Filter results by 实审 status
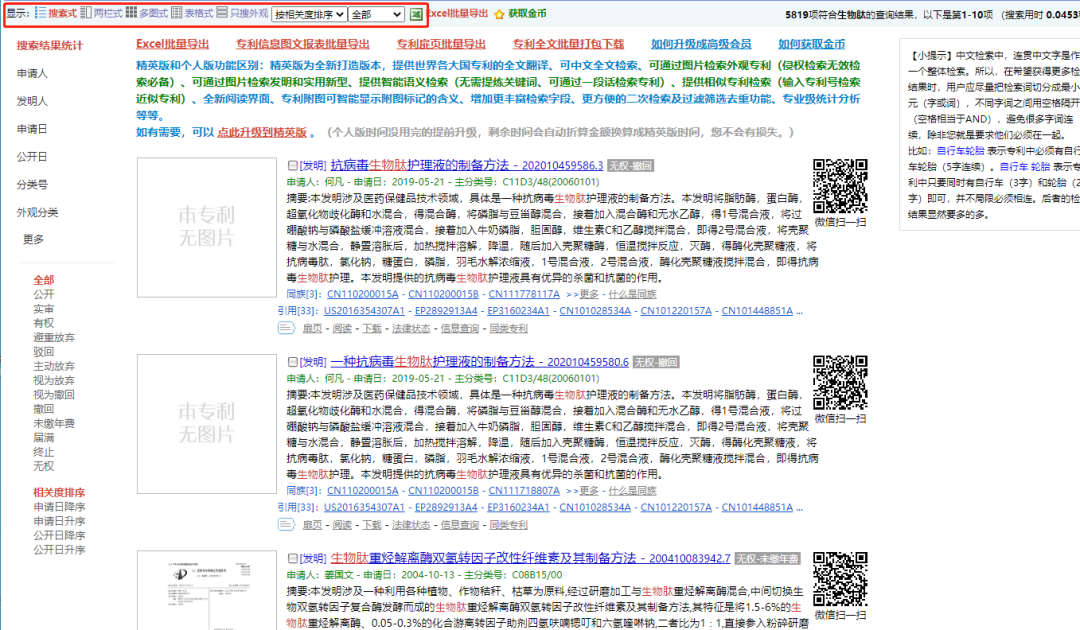Image resolution: width=1080 pixels, height=630 pixels. click(43, 309)
